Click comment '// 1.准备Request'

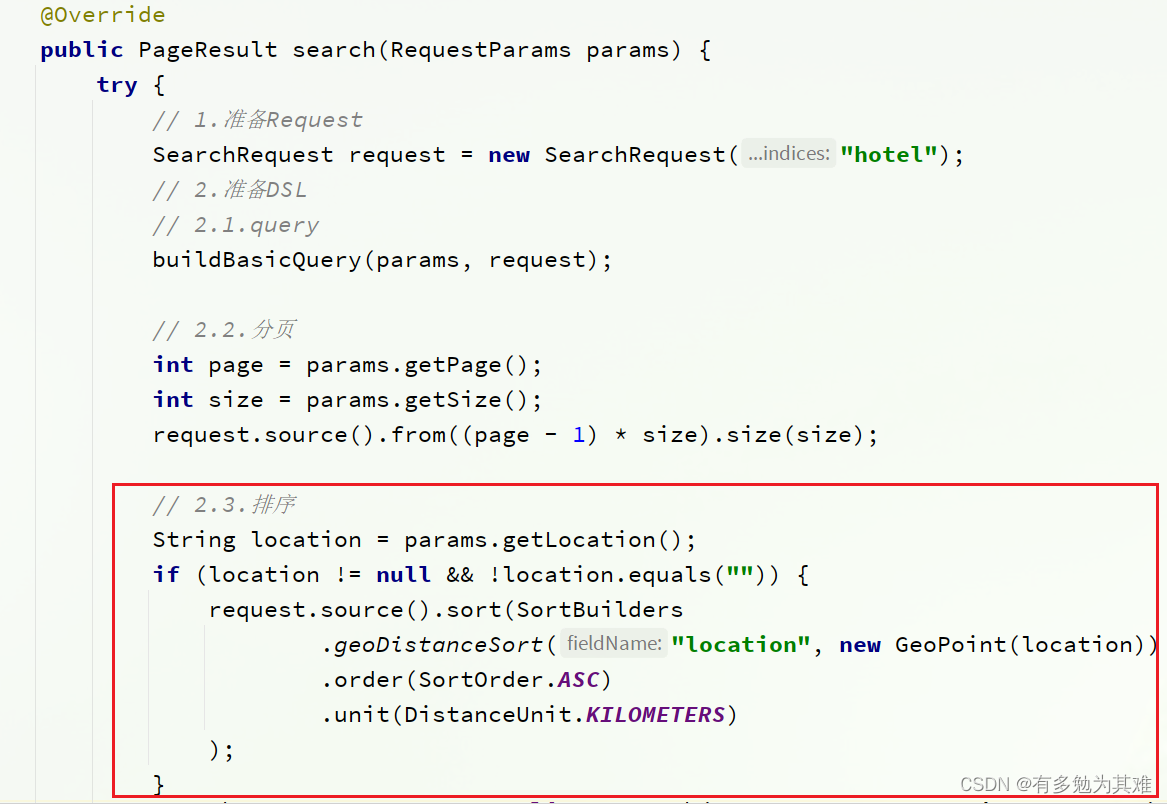pyautogui.click(x=258, y=120)
